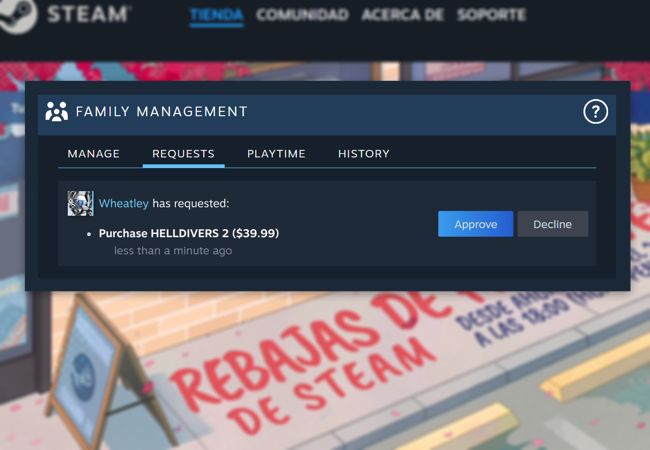The height and width of the screenshot is (450, 650).
Task: Open the Playtime tab
Action: (276, 154)
